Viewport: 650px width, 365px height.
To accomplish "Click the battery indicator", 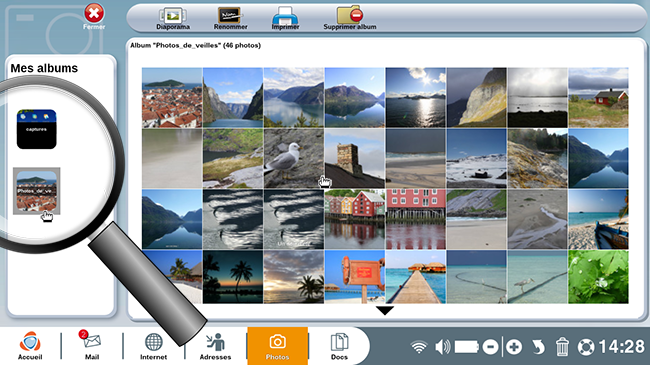I will click(467, 347).
